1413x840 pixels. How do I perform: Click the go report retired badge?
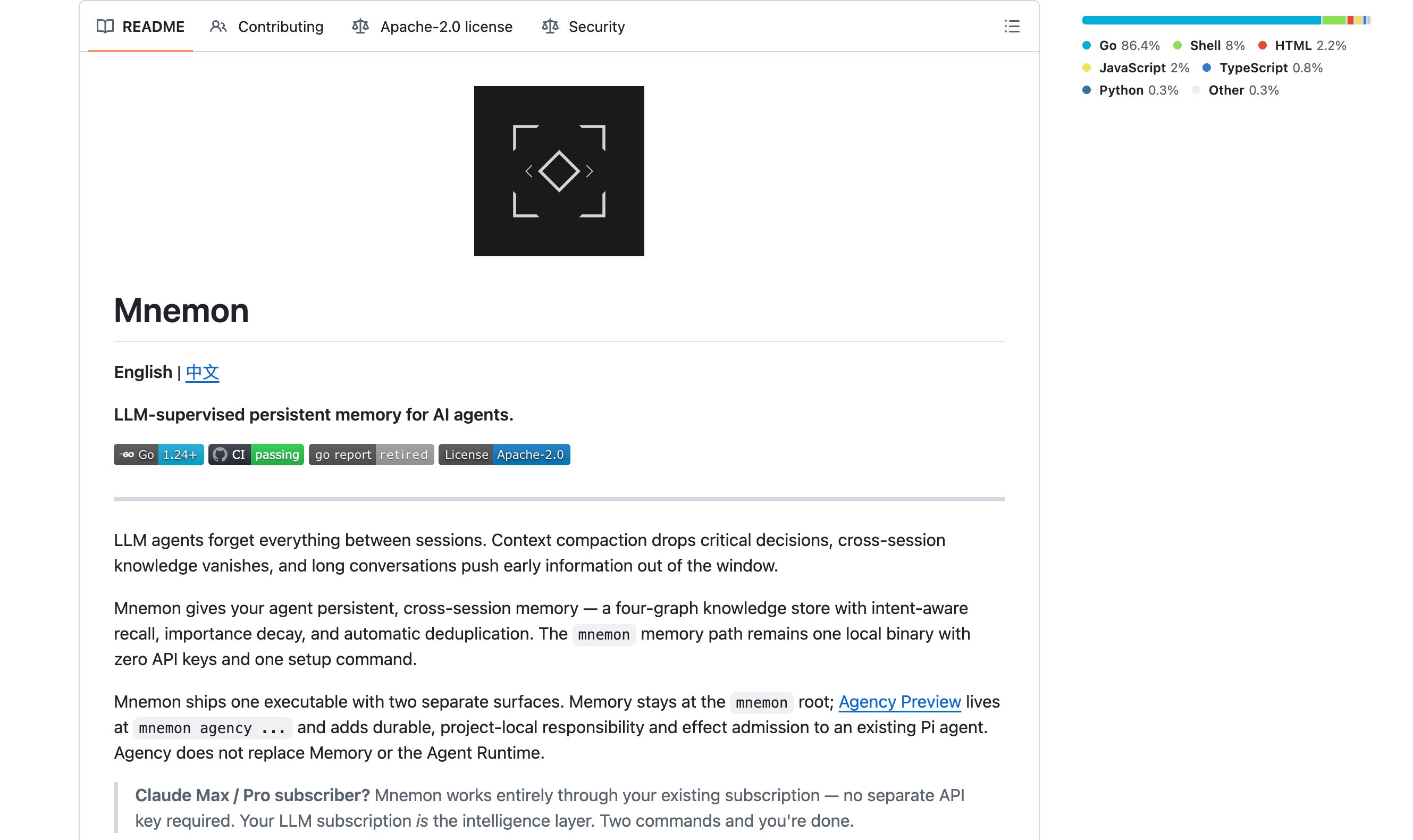tap(371, 455)
